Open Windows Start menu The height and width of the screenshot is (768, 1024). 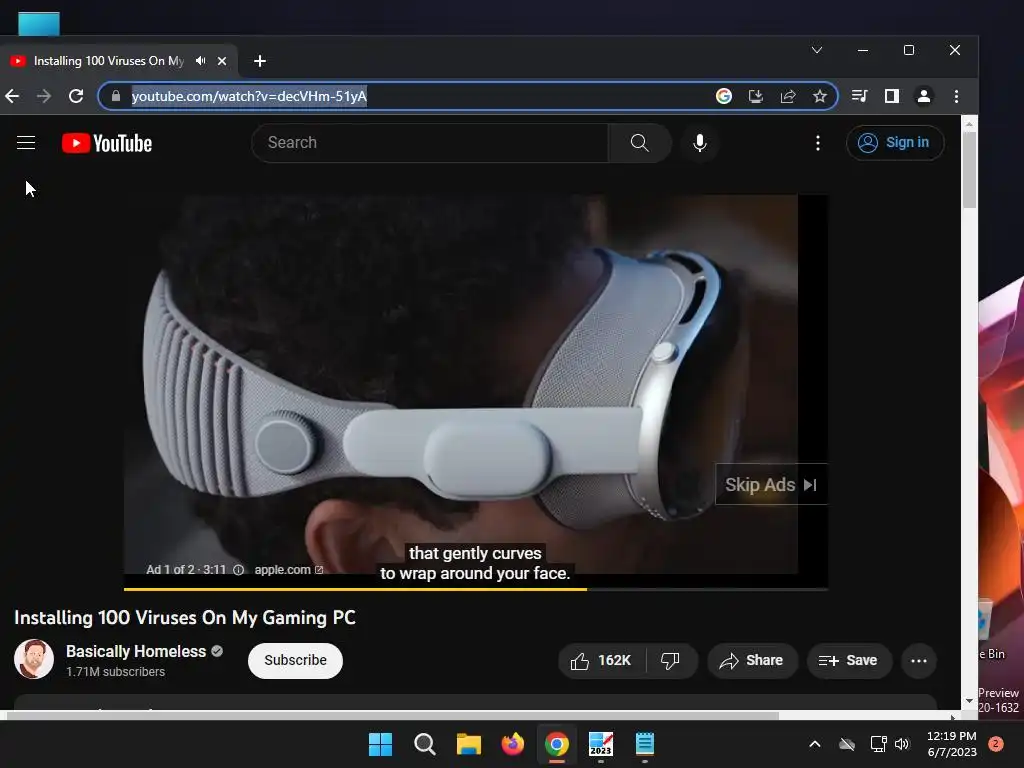coord(380,744)
